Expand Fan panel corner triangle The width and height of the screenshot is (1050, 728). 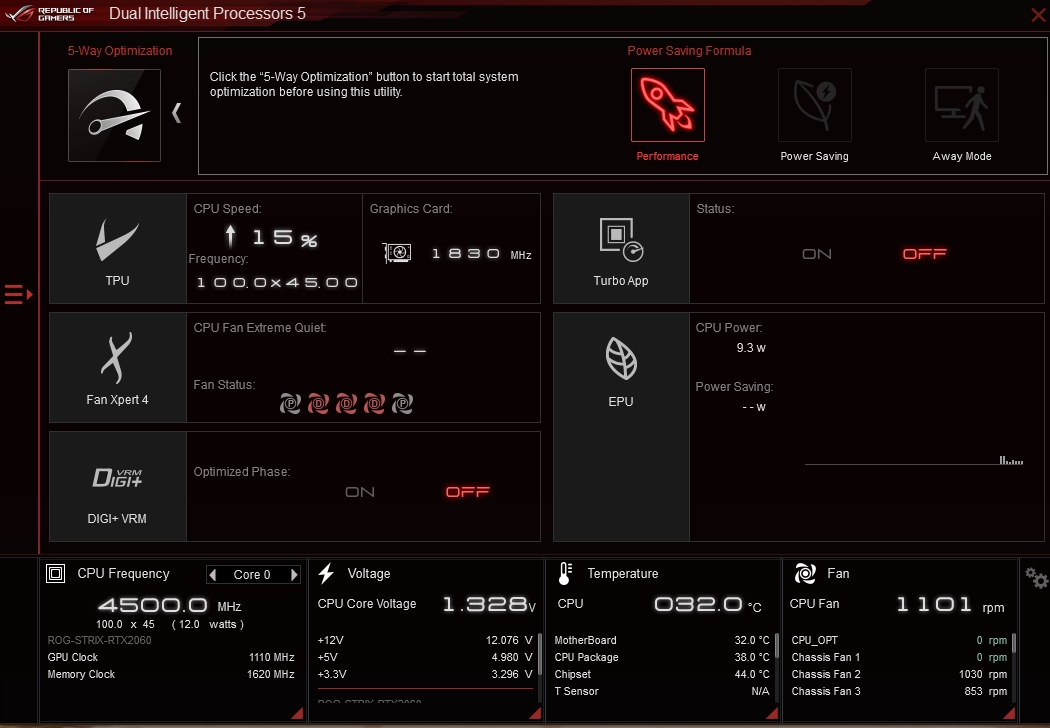tap(1009, 713)
